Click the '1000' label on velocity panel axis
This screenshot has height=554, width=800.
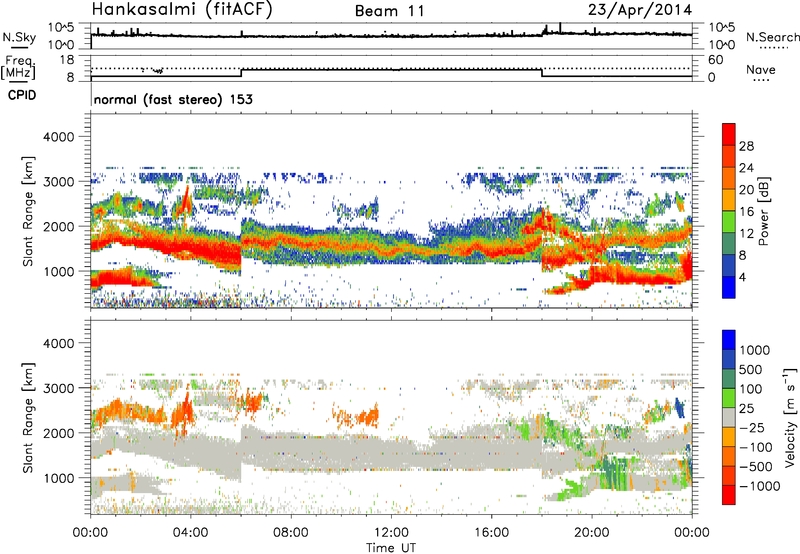tap(58, 478)
